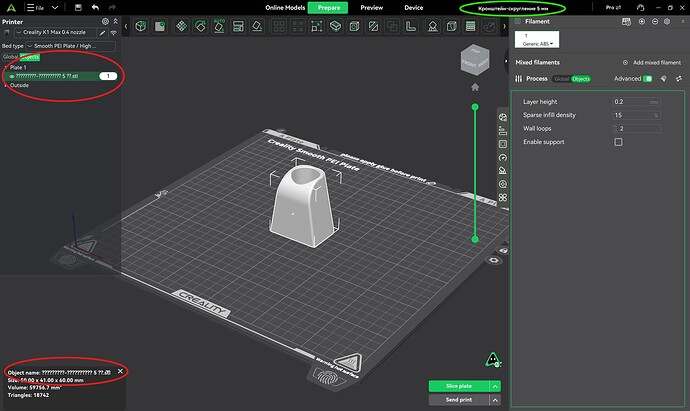The width and height of the screenshot is (690, 411).
Task: Click the Slice plate button
Action: tap(459, 386)
